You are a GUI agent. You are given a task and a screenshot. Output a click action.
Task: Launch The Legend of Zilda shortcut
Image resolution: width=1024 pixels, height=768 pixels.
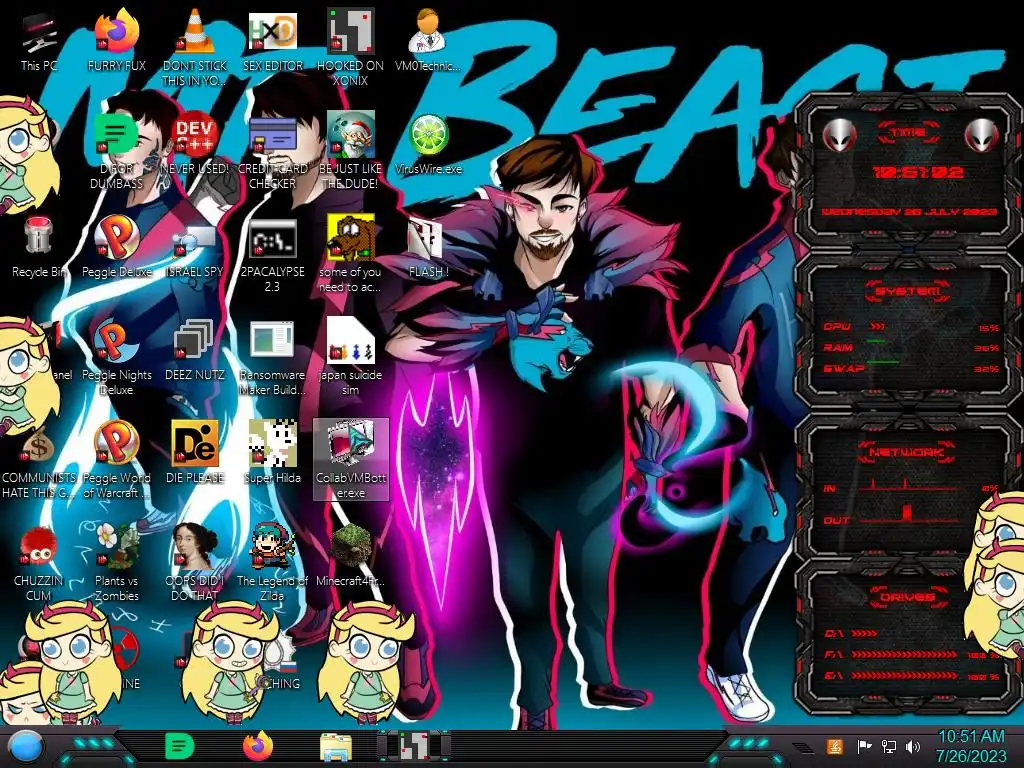click(273, 564)
